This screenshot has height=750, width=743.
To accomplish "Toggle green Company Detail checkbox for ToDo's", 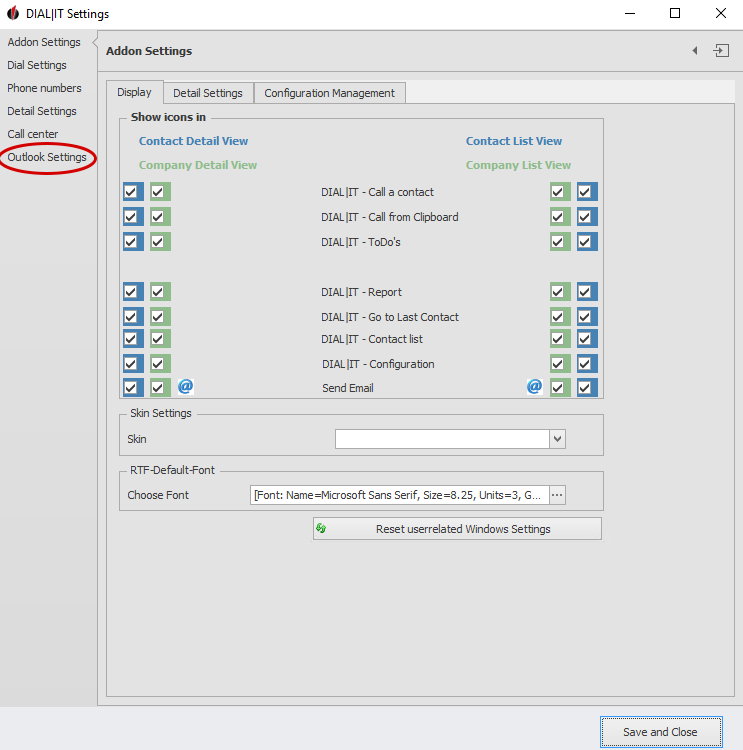I will (x=160, y=242).
